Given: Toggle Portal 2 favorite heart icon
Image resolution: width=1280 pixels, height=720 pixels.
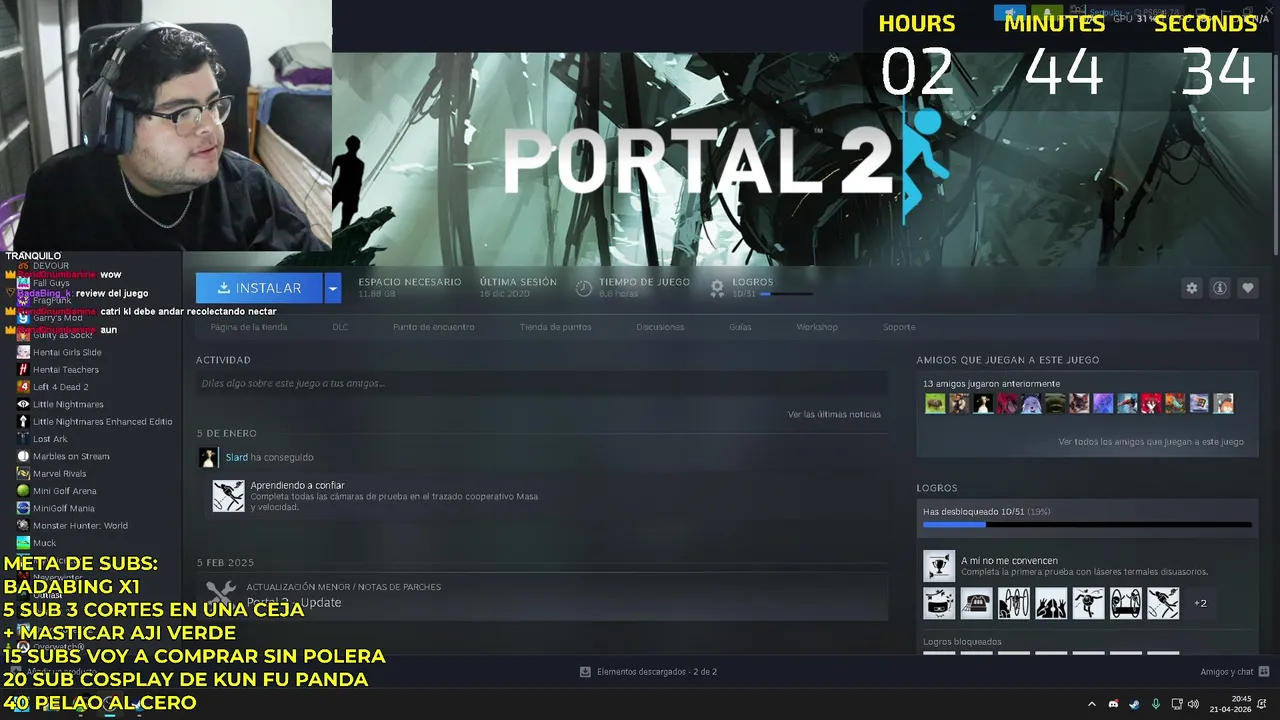Looking at the screenshot, I should point(1248,288).
